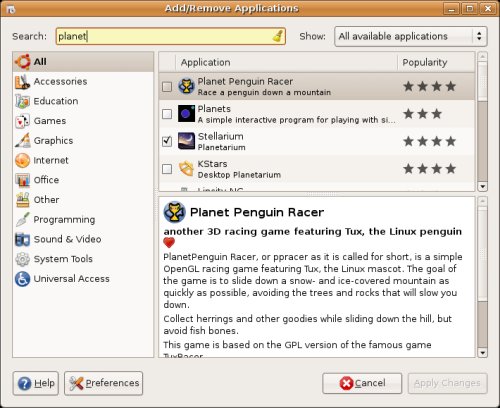Click the KStars application icon

pos(186,169)
